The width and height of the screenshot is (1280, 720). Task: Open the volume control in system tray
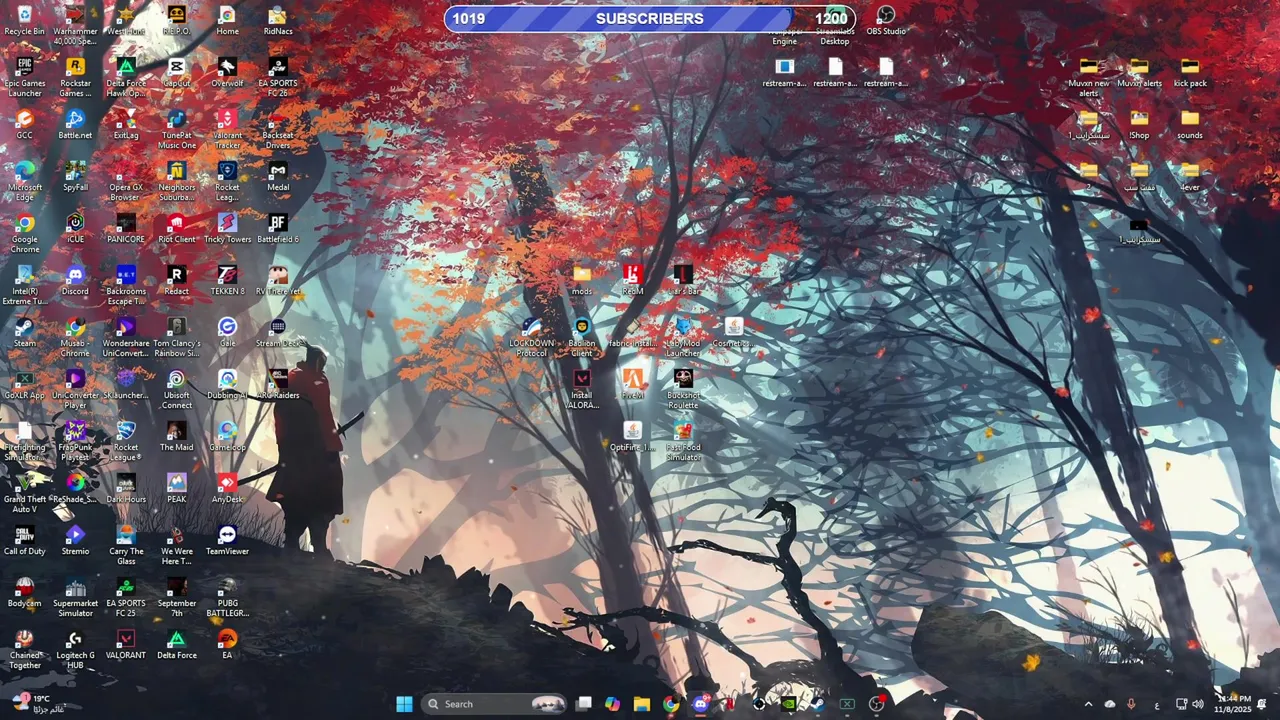pos(1198,704)
